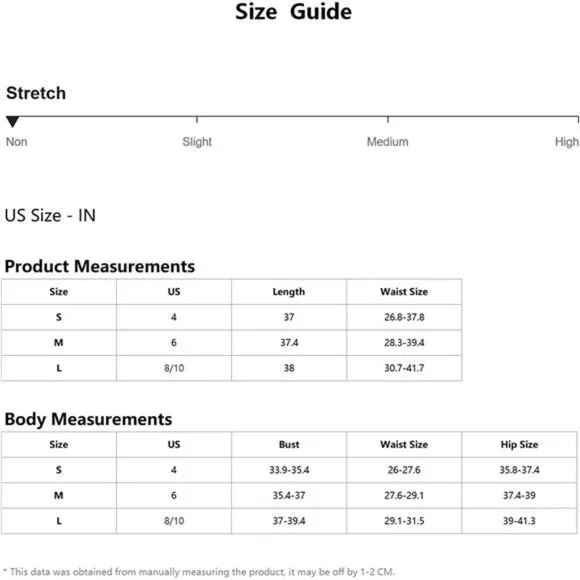Select the 37.4 length cell
The height and width of the screenshot is (580, 580).
289,343
